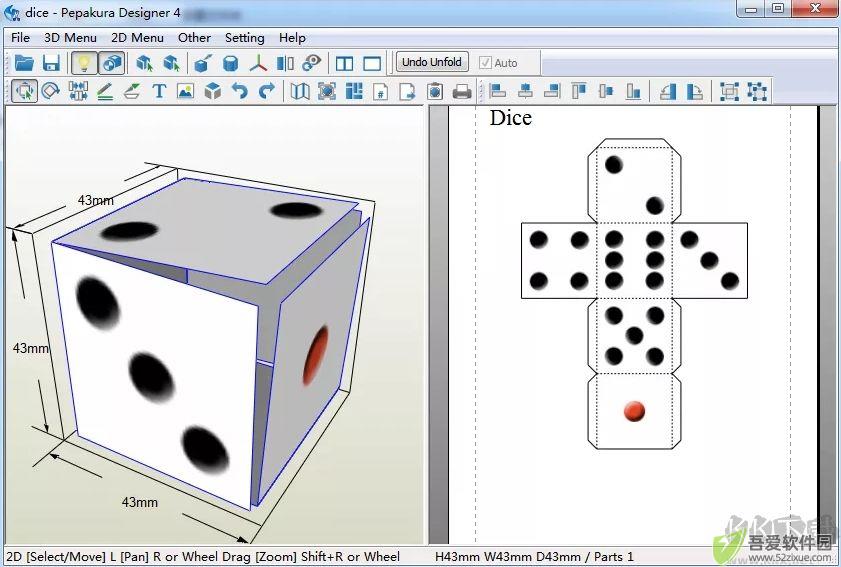Click the edit flaps pencil-line tool
This screenshot has width=841, height=567.
(105, 91)
